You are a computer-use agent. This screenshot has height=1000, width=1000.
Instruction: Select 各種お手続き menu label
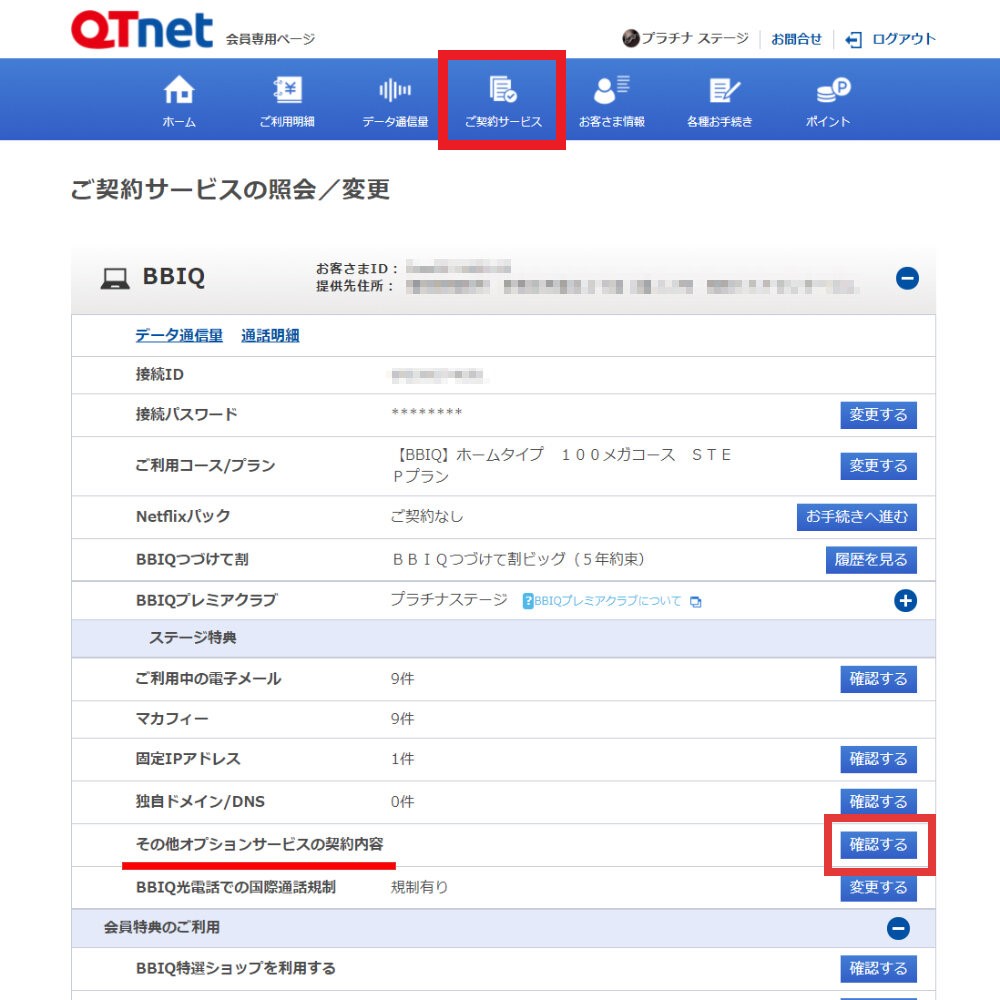(x=719, y=122)
